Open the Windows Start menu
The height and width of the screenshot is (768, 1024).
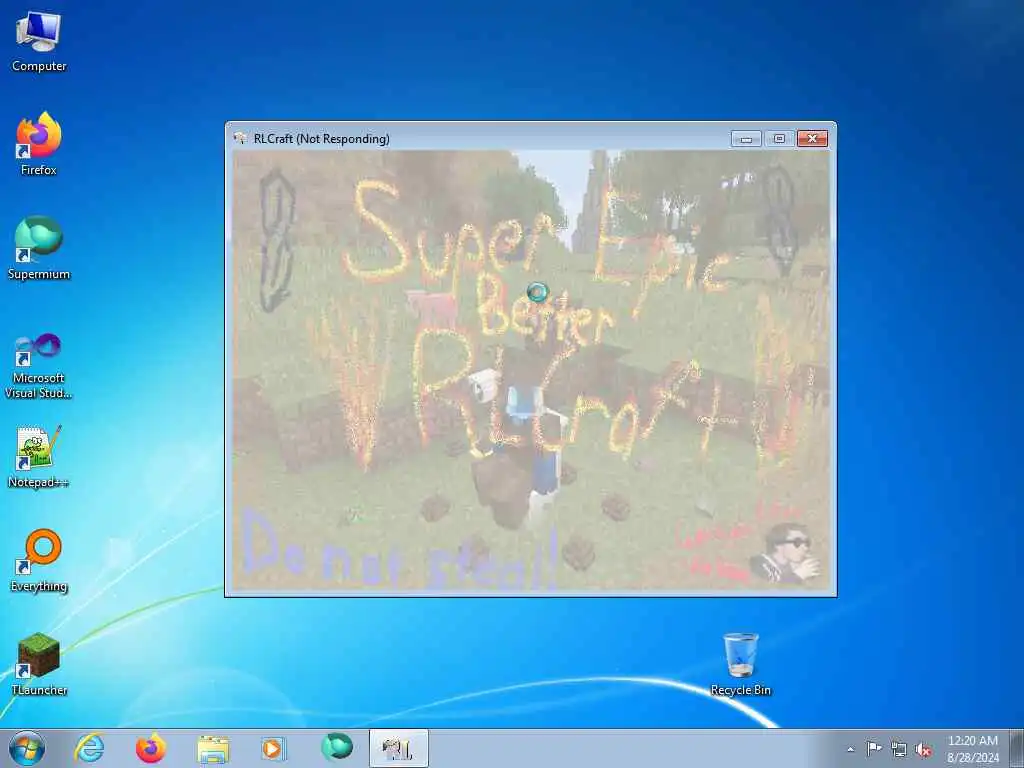(27, 748)
